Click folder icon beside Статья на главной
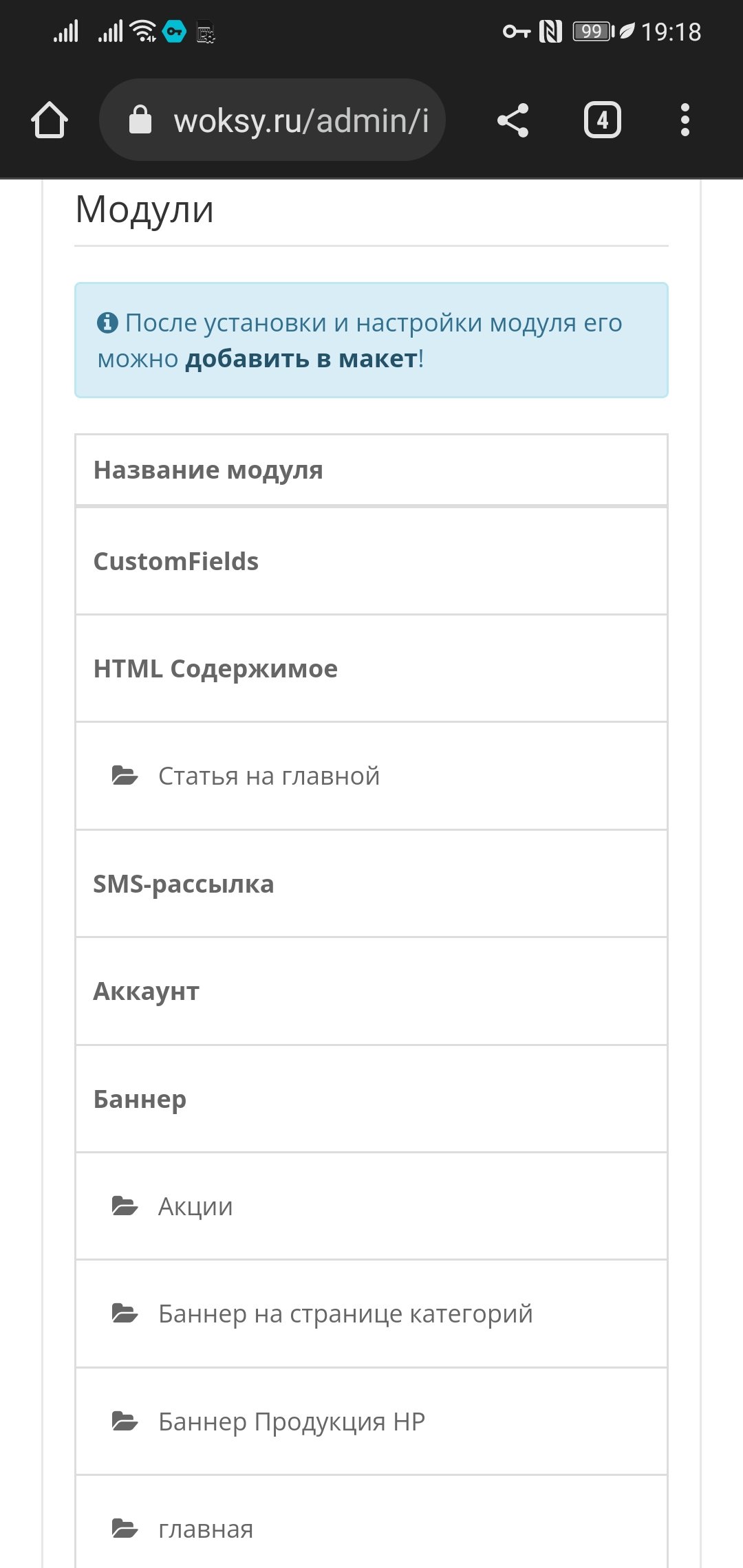 click(125, 776)
